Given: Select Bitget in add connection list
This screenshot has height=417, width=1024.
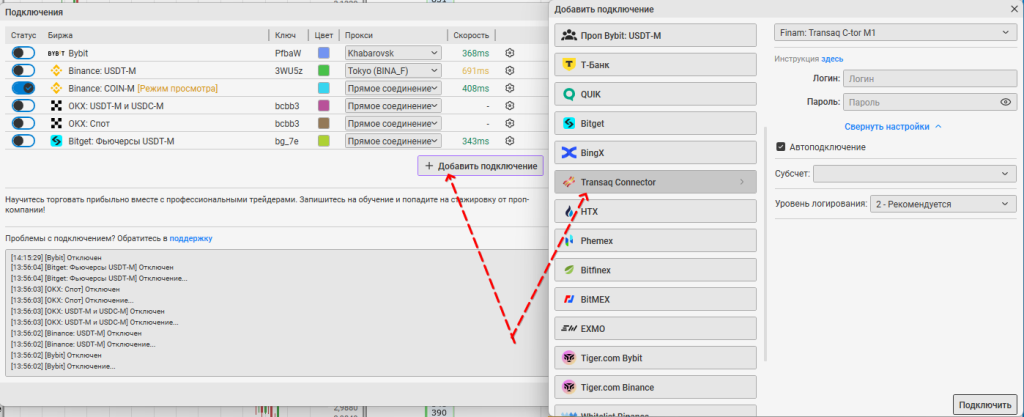Looking at the screenshot, I should point(655,123).
